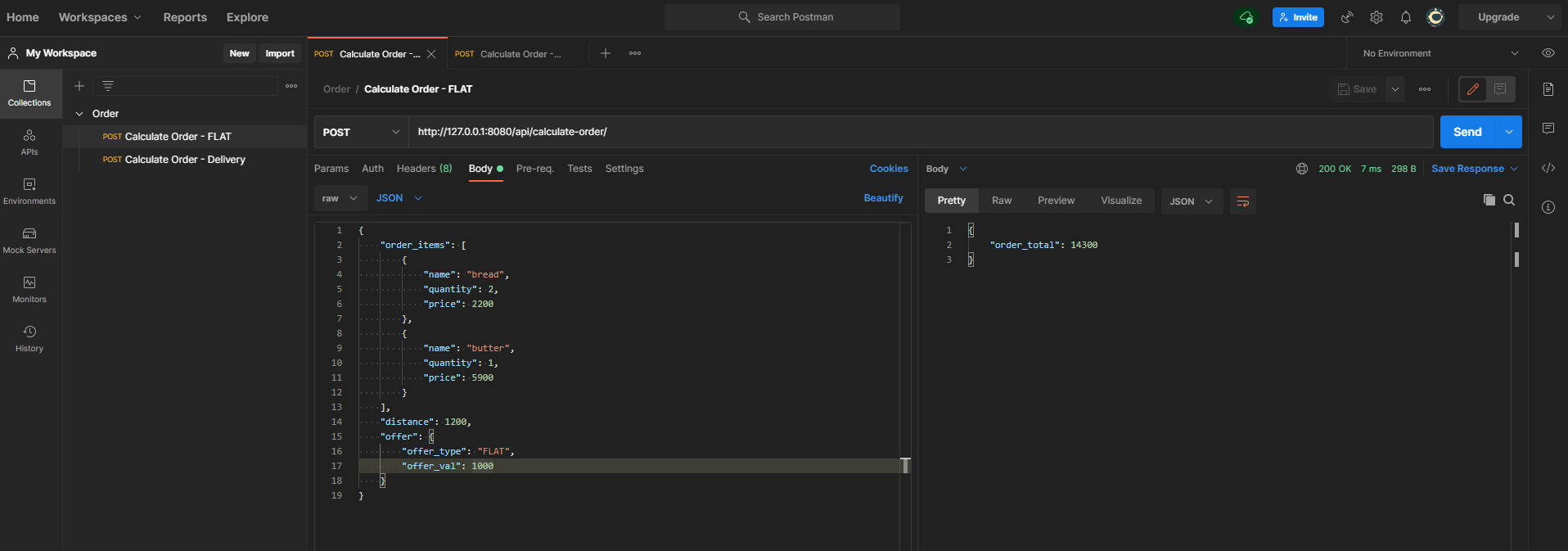Open the Environments sidebar panel
The image size is (1568, 551).
click(29, 192)
